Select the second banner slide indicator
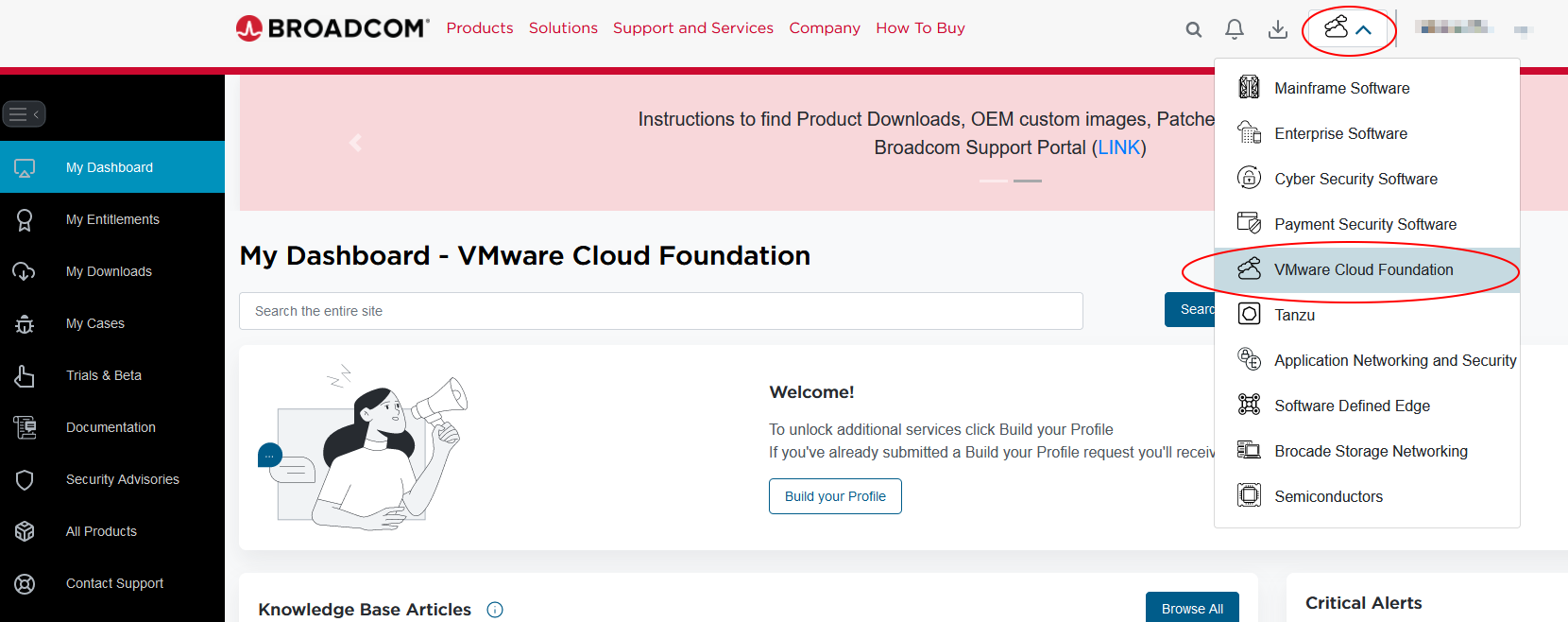Image resolution: width=1568 pixels, height=622 pixels. pyautogui.click(x=1028, y=181)
